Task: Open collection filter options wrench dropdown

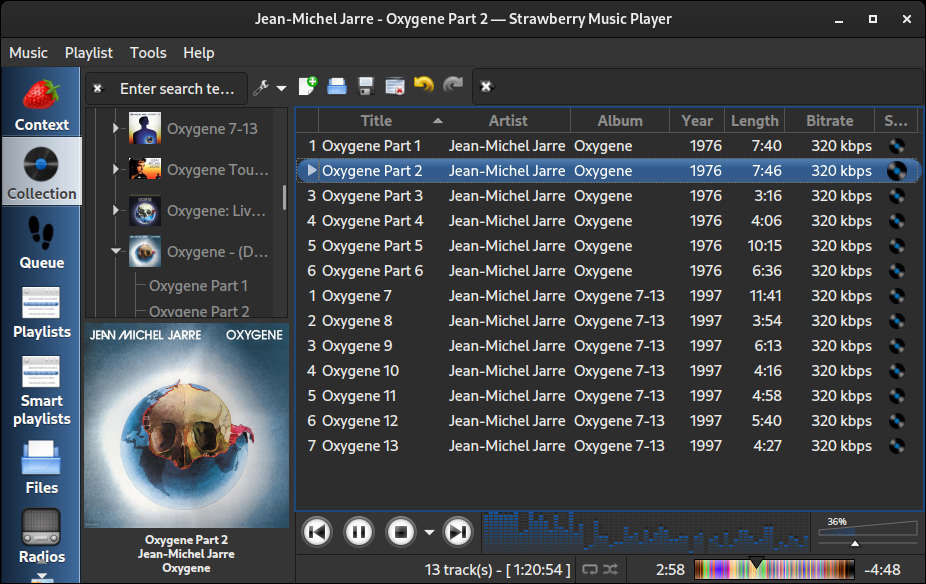Action: point(269,88)
